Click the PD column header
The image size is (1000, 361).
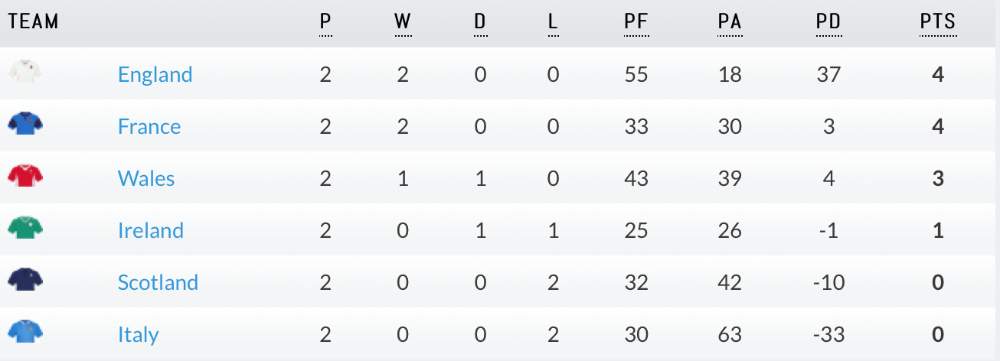(x=828, y=22)
